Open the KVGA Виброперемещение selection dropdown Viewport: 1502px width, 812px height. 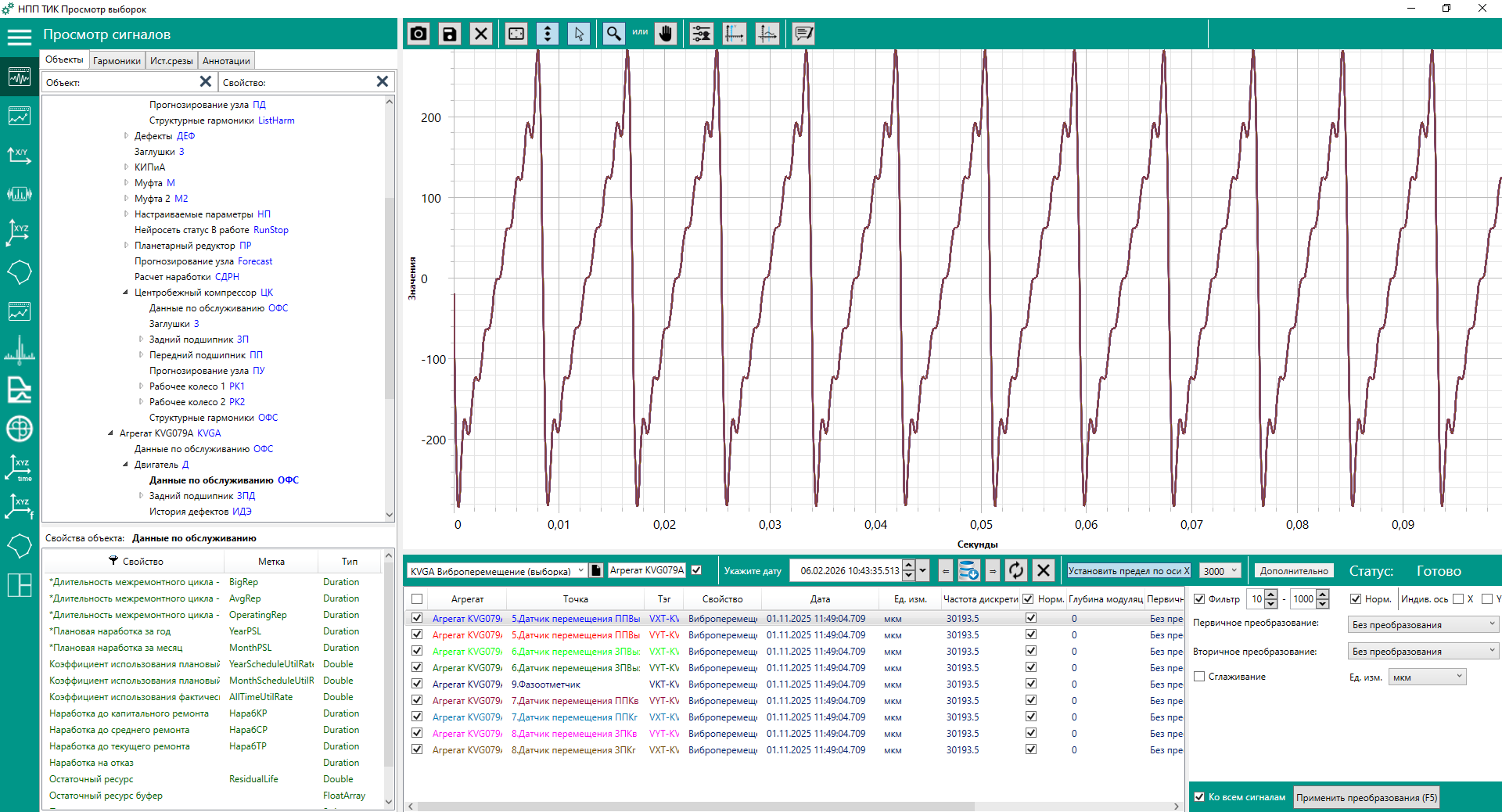click(x=498, y=571)
